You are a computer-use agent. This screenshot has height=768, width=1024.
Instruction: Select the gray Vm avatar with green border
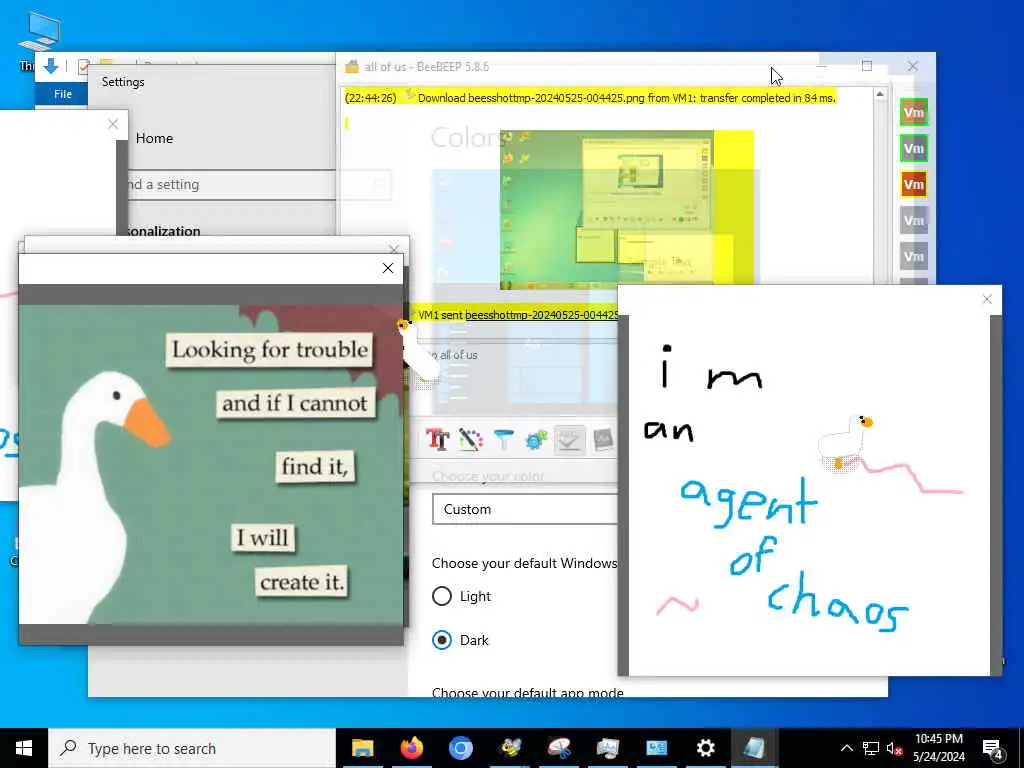(913, 149)
